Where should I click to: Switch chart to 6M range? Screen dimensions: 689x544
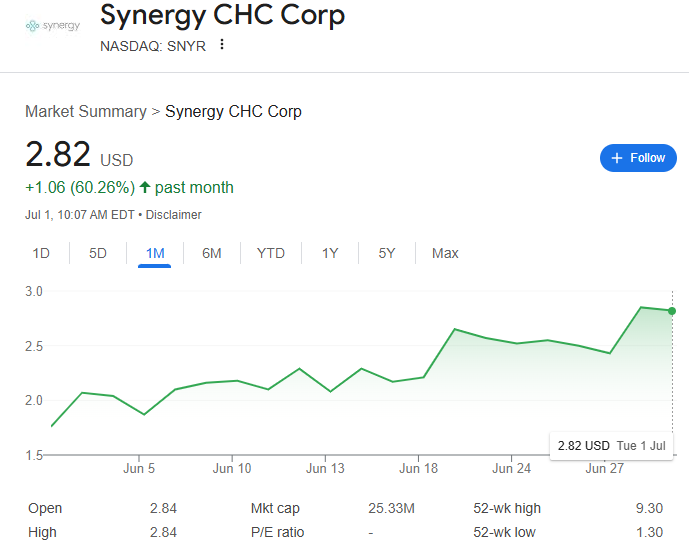[x=212, y=253]
